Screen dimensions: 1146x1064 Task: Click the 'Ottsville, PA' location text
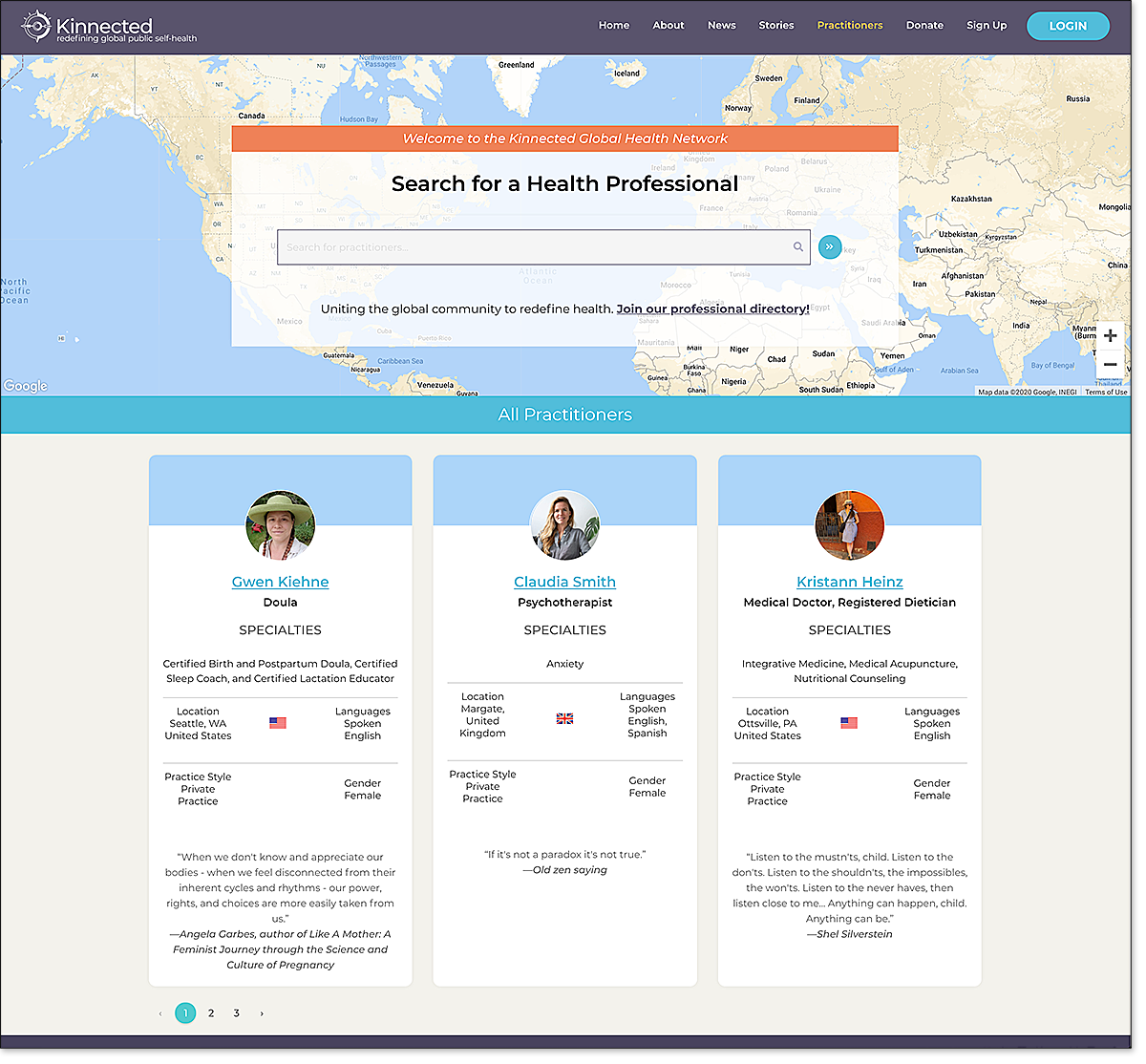point(768,724)
